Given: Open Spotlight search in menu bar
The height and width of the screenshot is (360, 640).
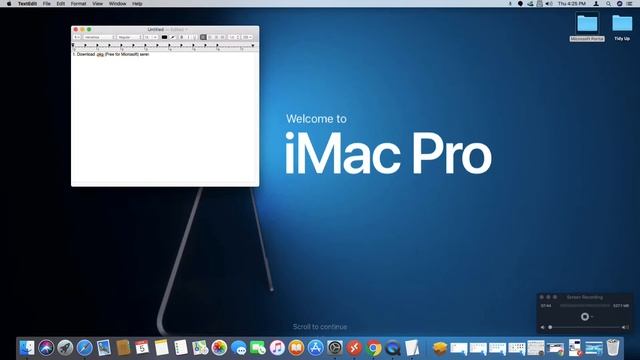Looking at the screenshot, I should [x=608, y=4].
